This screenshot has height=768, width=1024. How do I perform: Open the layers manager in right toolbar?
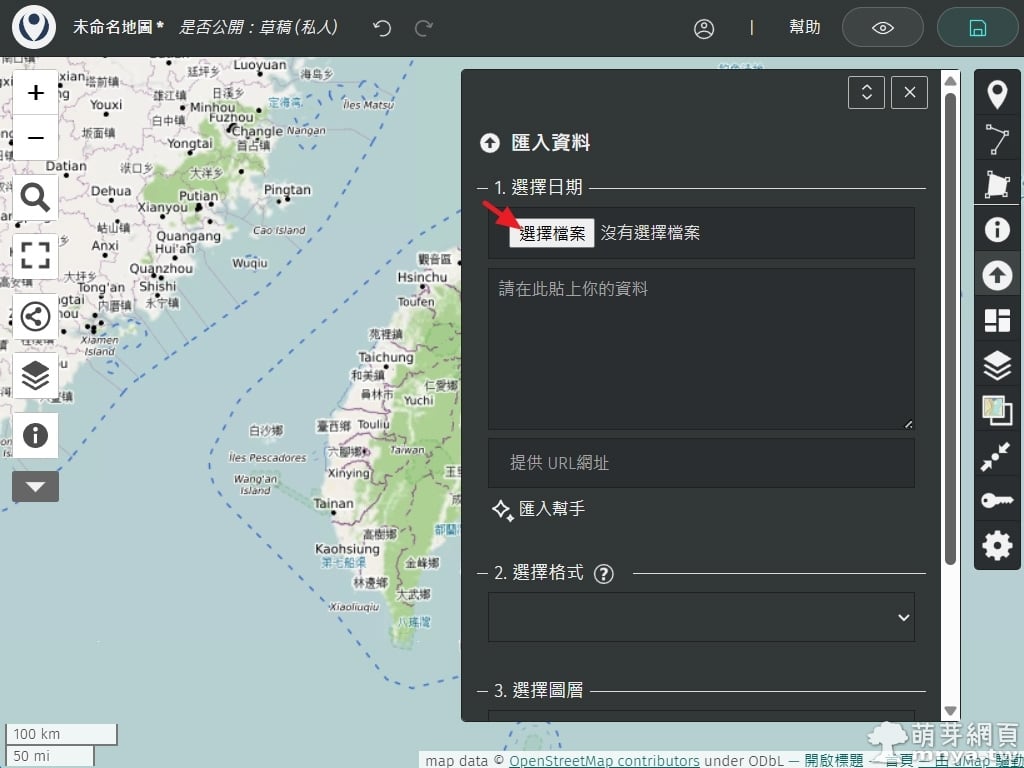click(x=997, y=366)
